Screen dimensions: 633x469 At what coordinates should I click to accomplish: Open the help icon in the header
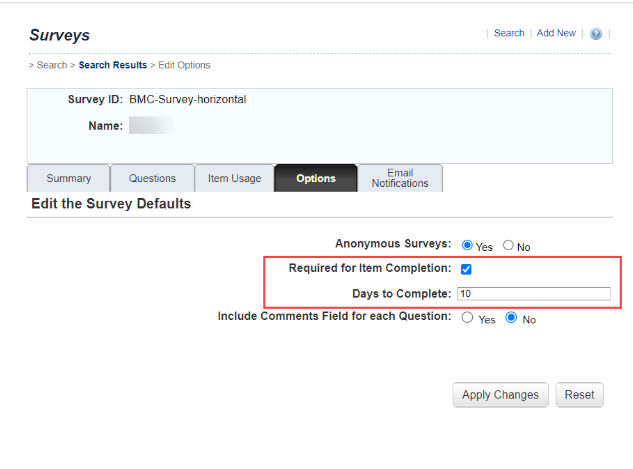pos(596,34)
